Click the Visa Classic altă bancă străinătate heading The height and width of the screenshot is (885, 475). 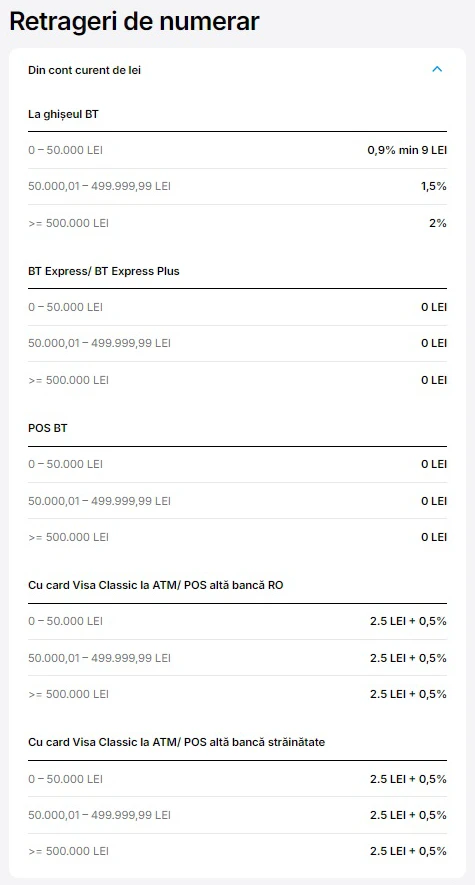coord(177,742)
